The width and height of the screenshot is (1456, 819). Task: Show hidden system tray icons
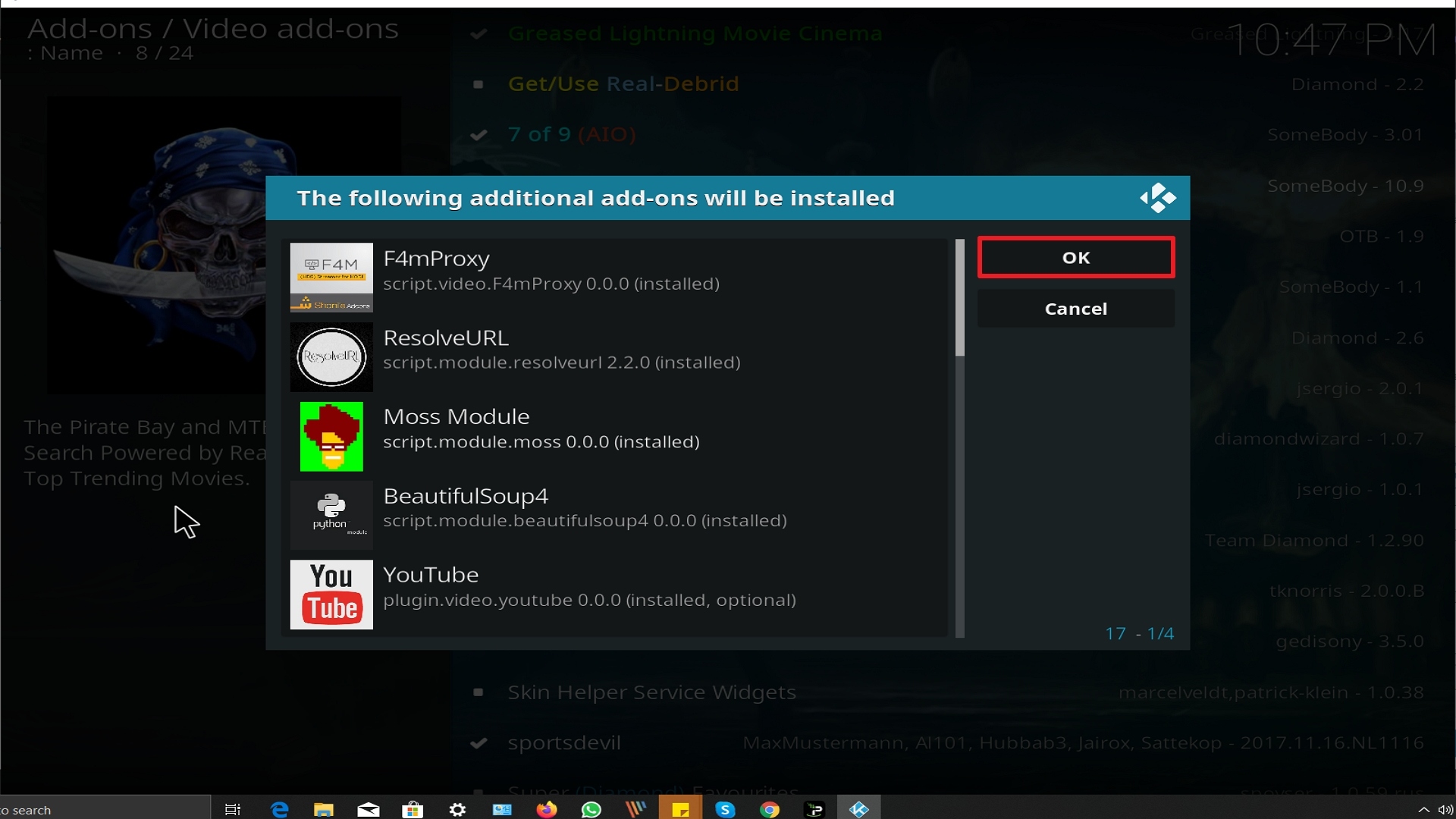click(1423, 809)
